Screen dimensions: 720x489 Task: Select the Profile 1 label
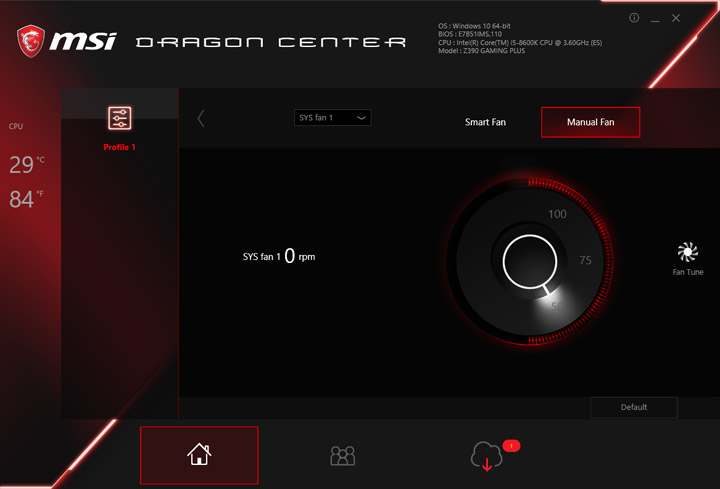click(119, 147)
